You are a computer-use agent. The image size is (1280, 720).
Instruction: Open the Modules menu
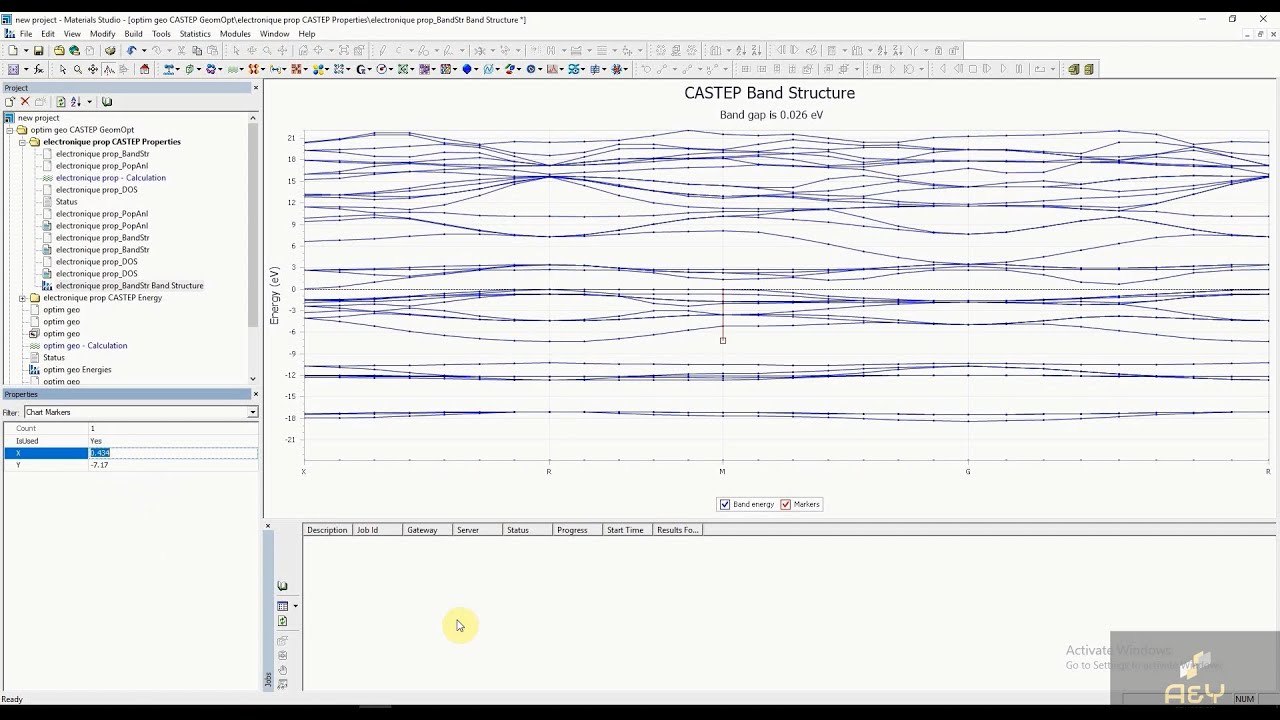click(x=235, y=34)
